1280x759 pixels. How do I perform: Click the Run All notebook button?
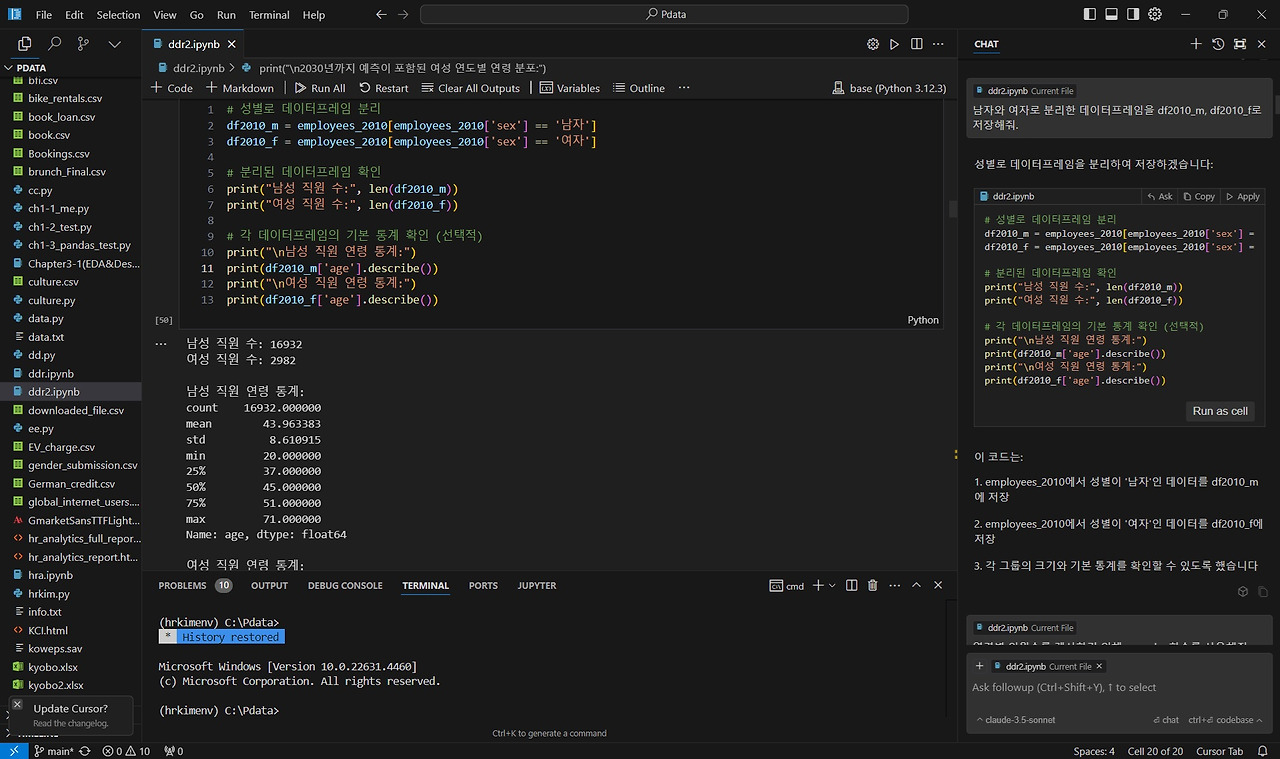click(x=319, y=88)
